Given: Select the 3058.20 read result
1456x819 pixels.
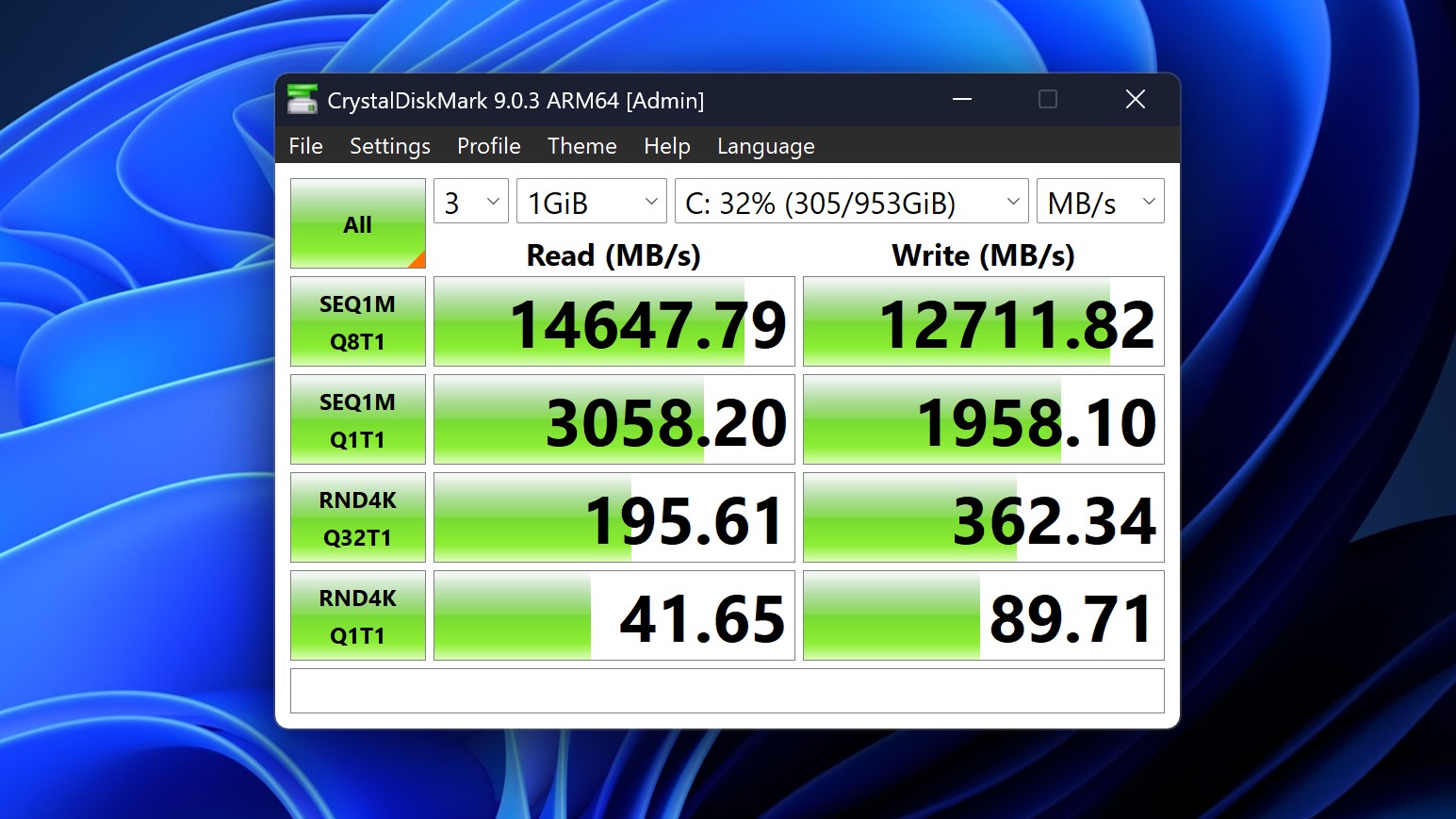Looking at the screenshot, I should [x=614, y=419].
